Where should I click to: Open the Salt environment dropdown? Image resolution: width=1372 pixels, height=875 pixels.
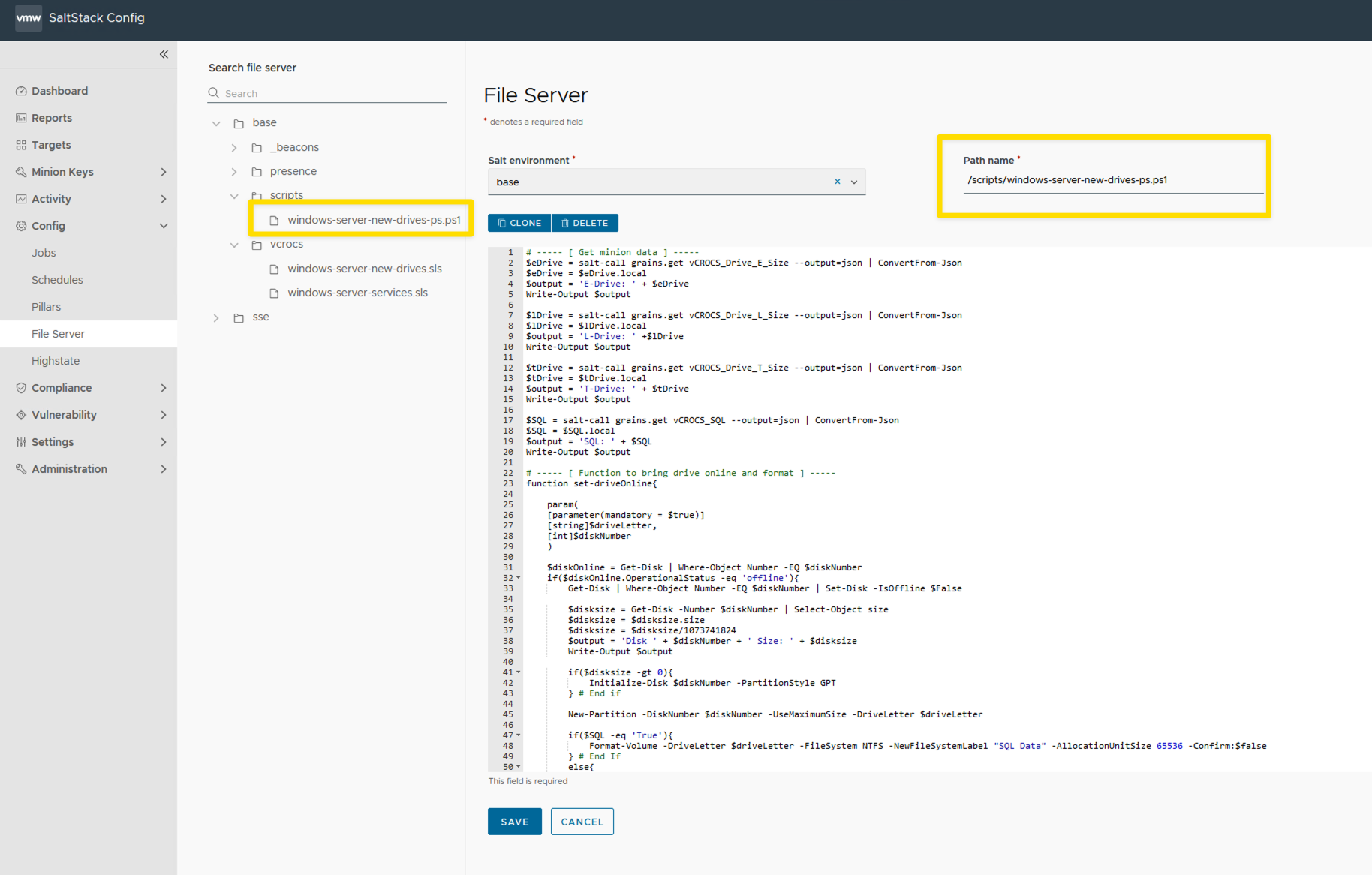(x=854, y=182)
